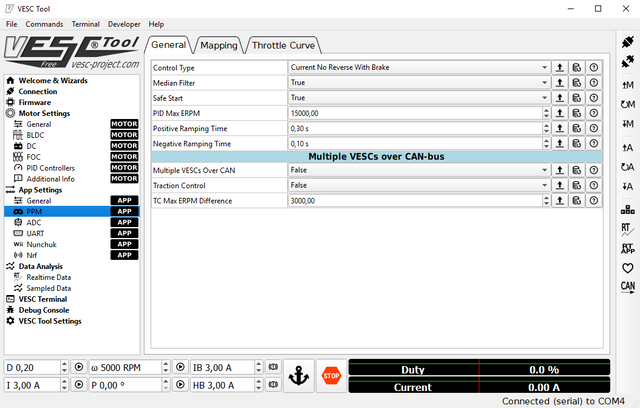
Task: Click the PID Max ERPM value field
Action: pyautogui.click(x=416, y=113)
